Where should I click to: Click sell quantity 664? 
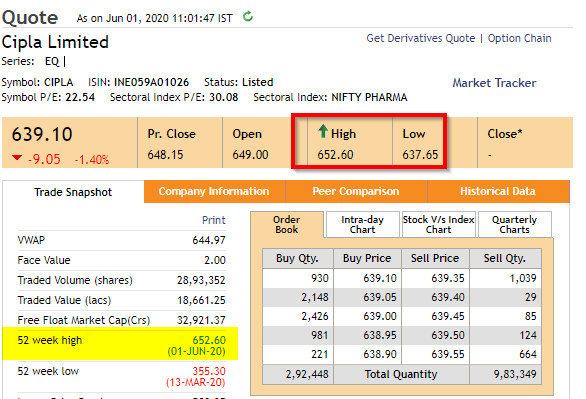click(528, 354)
